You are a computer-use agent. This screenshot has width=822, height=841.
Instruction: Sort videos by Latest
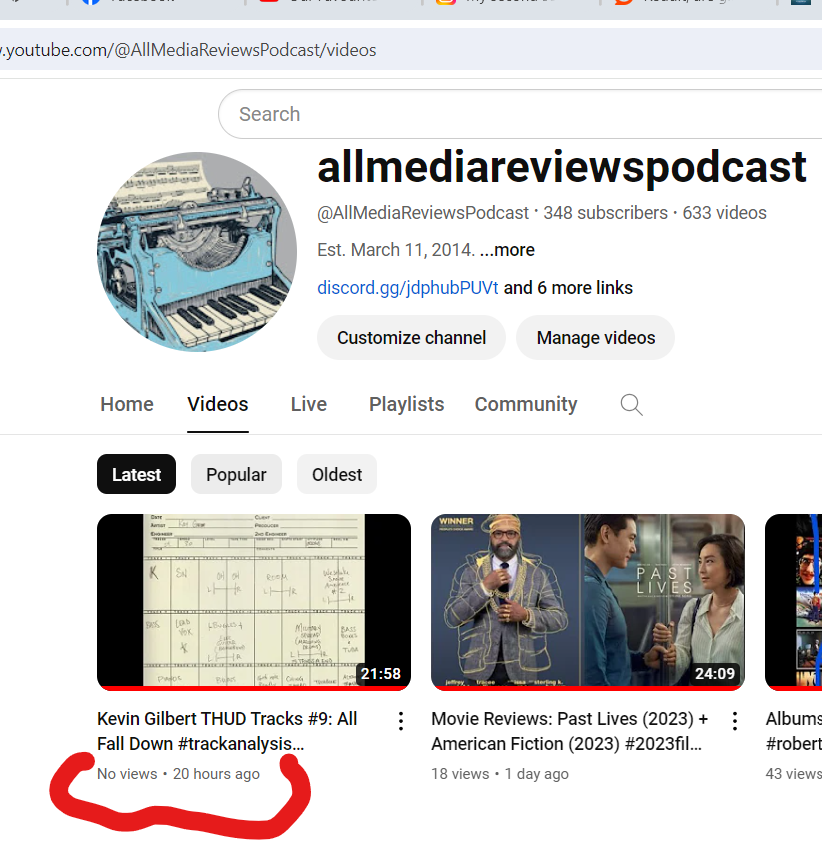(136, 474)
